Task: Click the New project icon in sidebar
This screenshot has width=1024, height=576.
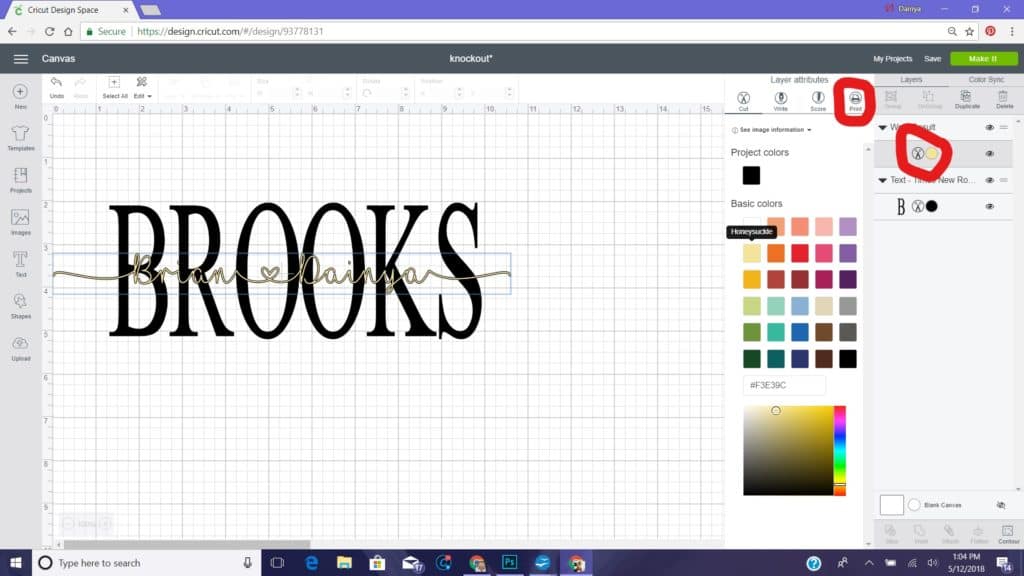Action: click(x=20, y=95)
